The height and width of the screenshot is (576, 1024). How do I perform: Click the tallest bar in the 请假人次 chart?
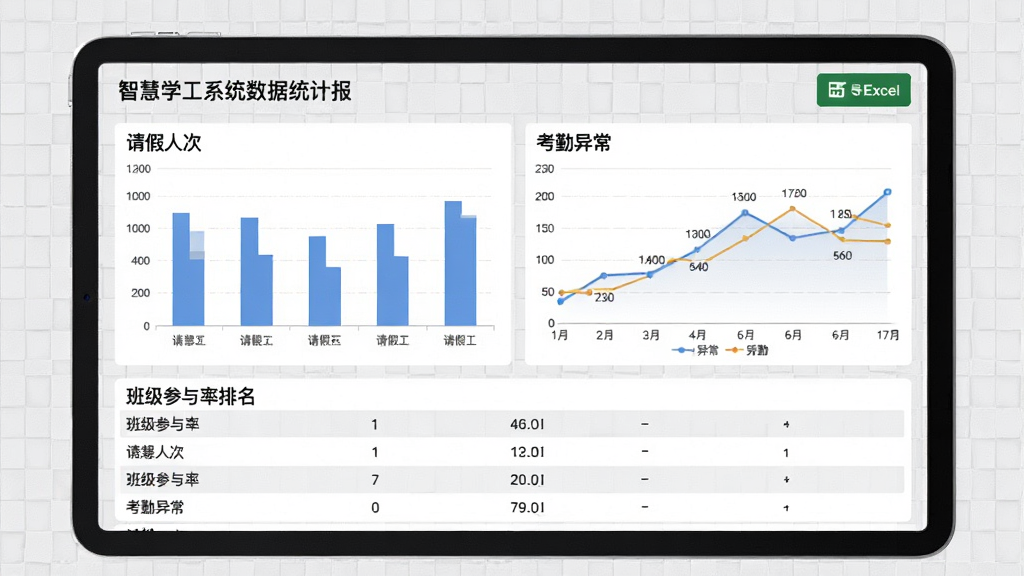pyautogui.click(x=460, y=263)
